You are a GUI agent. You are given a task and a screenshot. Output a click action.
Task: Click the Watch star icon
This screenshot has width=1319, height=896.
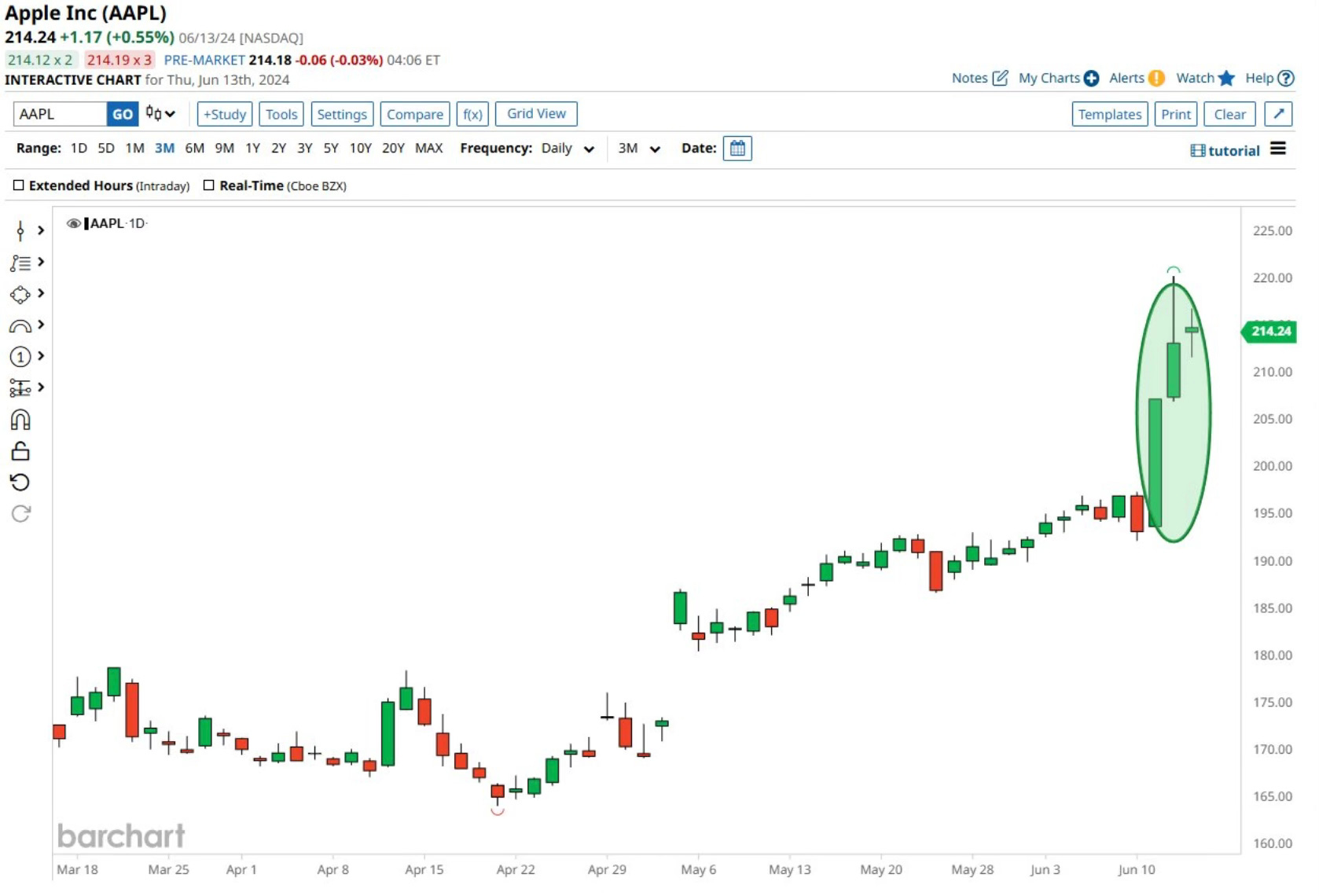tap(1226, 78)
